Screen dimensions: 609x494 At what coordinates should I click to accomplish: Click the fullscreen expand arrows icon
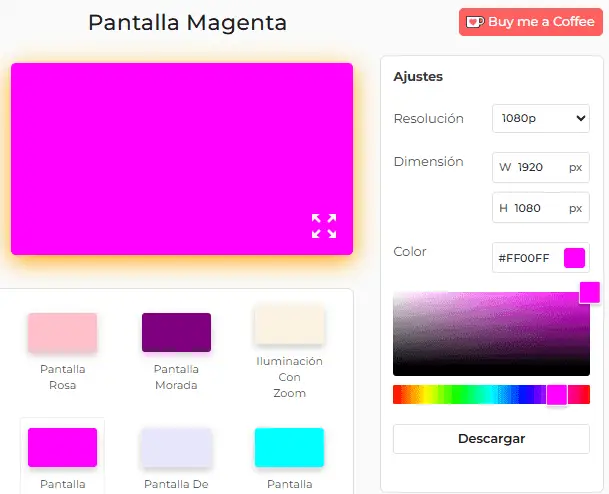click(324, 226)
